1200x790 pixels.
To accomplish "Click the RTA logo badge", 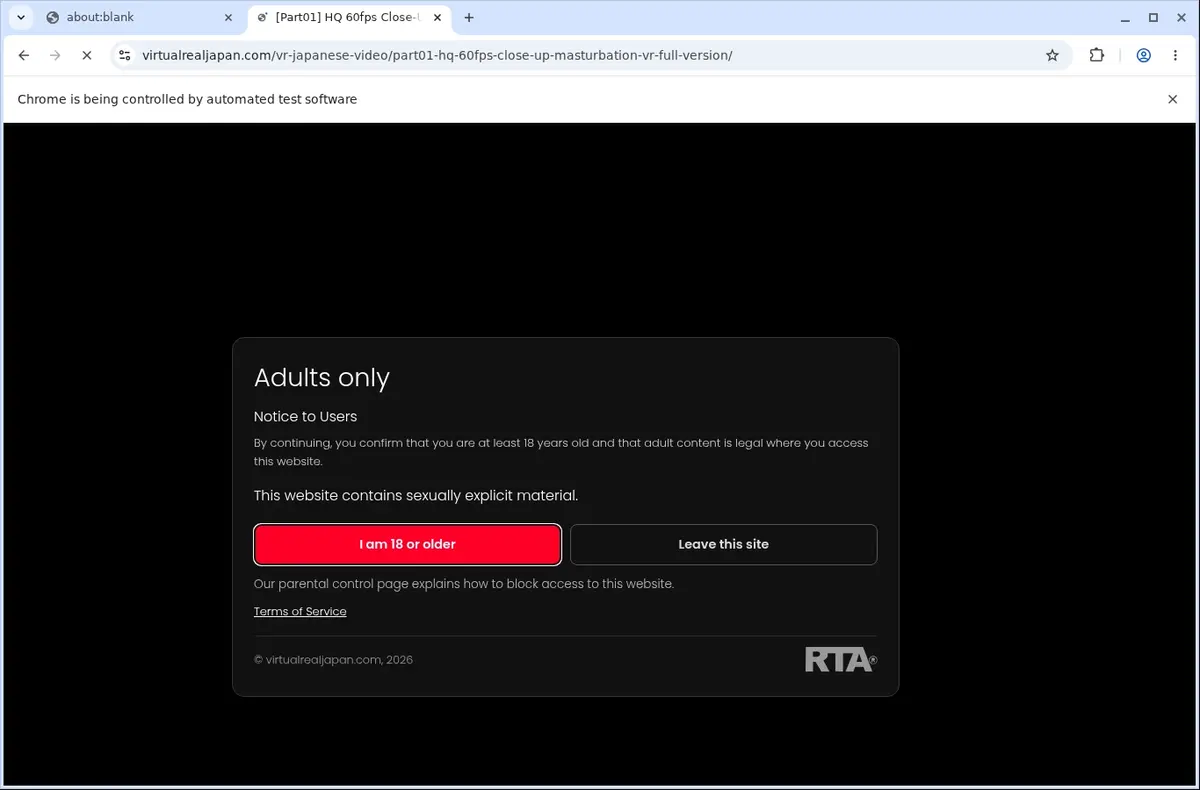I will pos(840,660).
